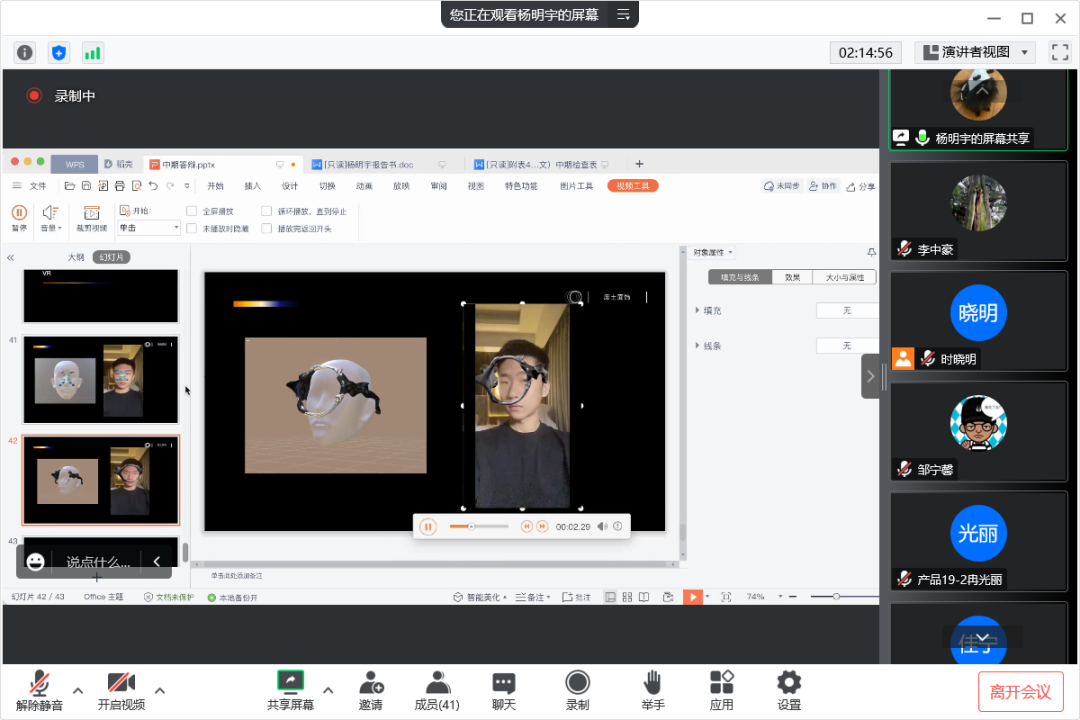Click the video player volume icon
Image resolution: width=1080 pixels, height=720 pixels.
click(602, 526)
